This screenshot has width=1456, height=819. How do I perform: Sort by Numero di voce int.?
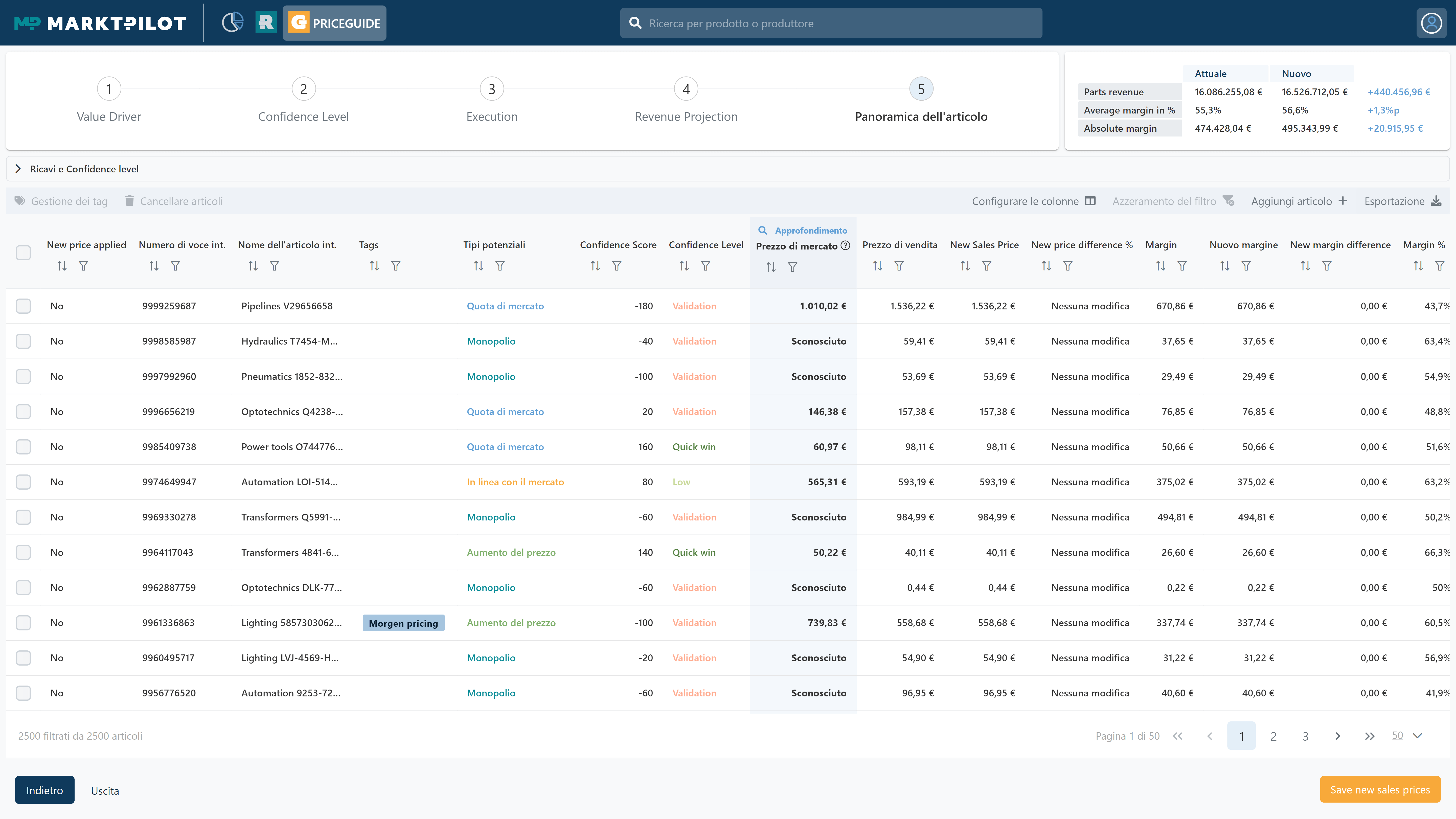tap(154, 266)
